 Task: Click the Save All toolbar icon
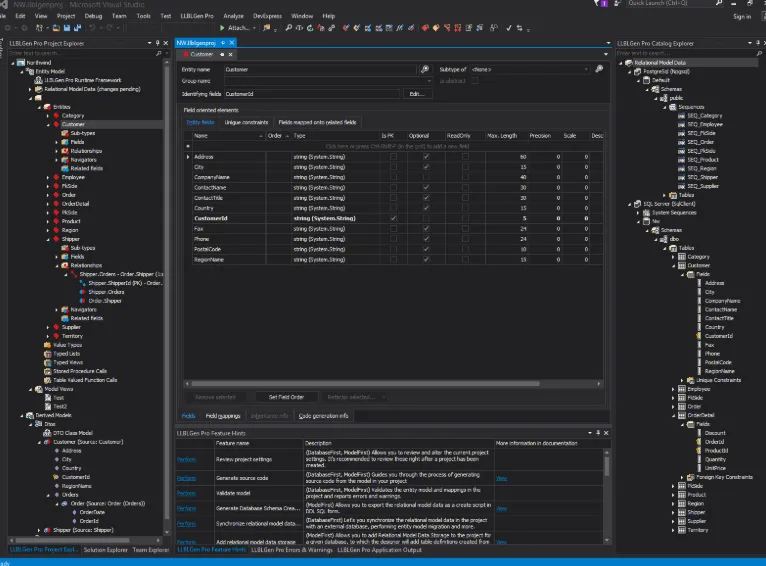77,28
